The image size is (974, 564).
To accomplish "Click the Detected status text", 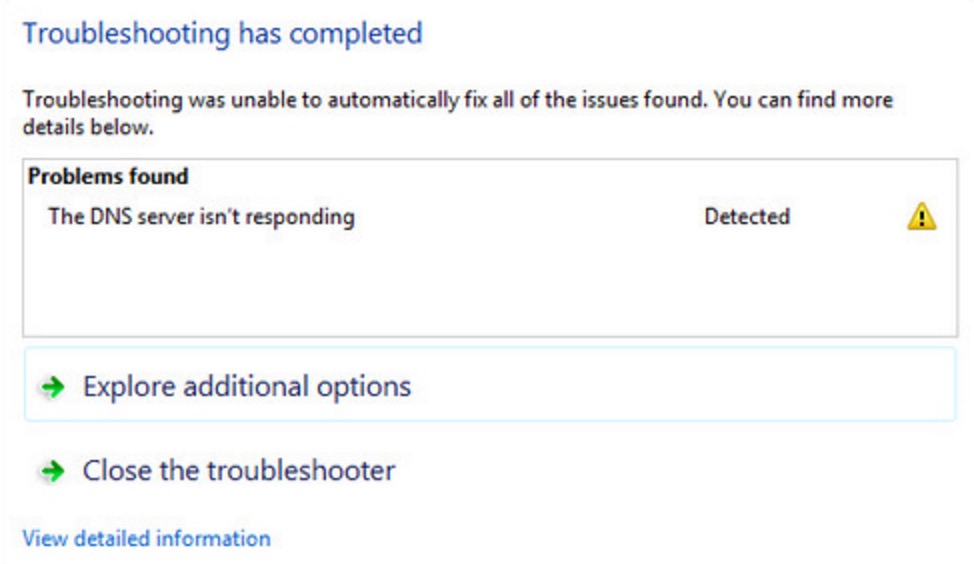I will pyautogui.click(x=747, y=216).
